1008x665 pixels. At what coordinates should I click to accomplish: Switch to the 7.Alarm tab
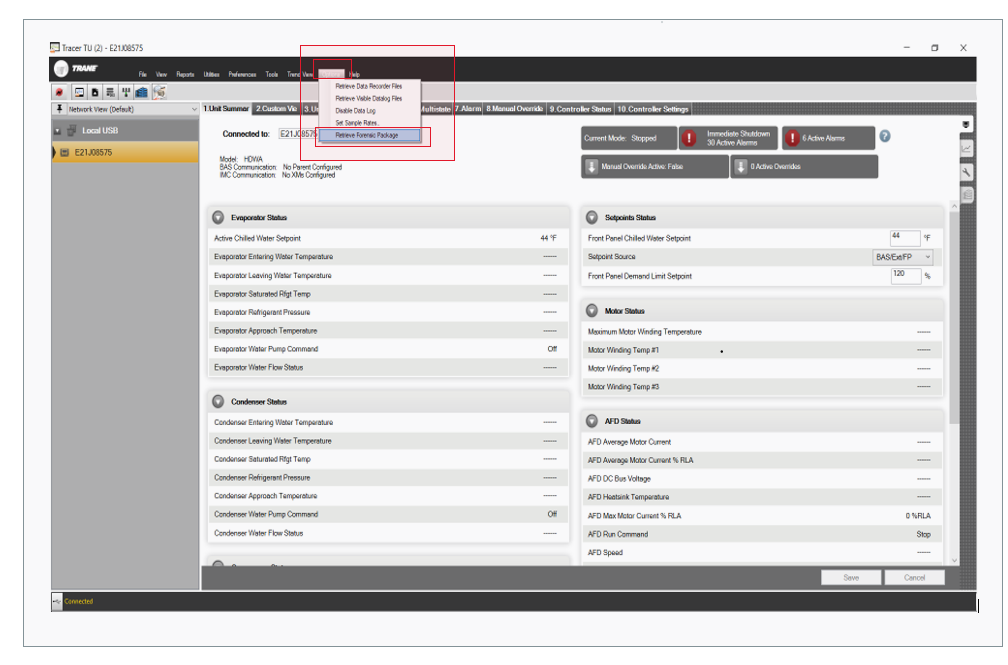click(x=468, y=109)
